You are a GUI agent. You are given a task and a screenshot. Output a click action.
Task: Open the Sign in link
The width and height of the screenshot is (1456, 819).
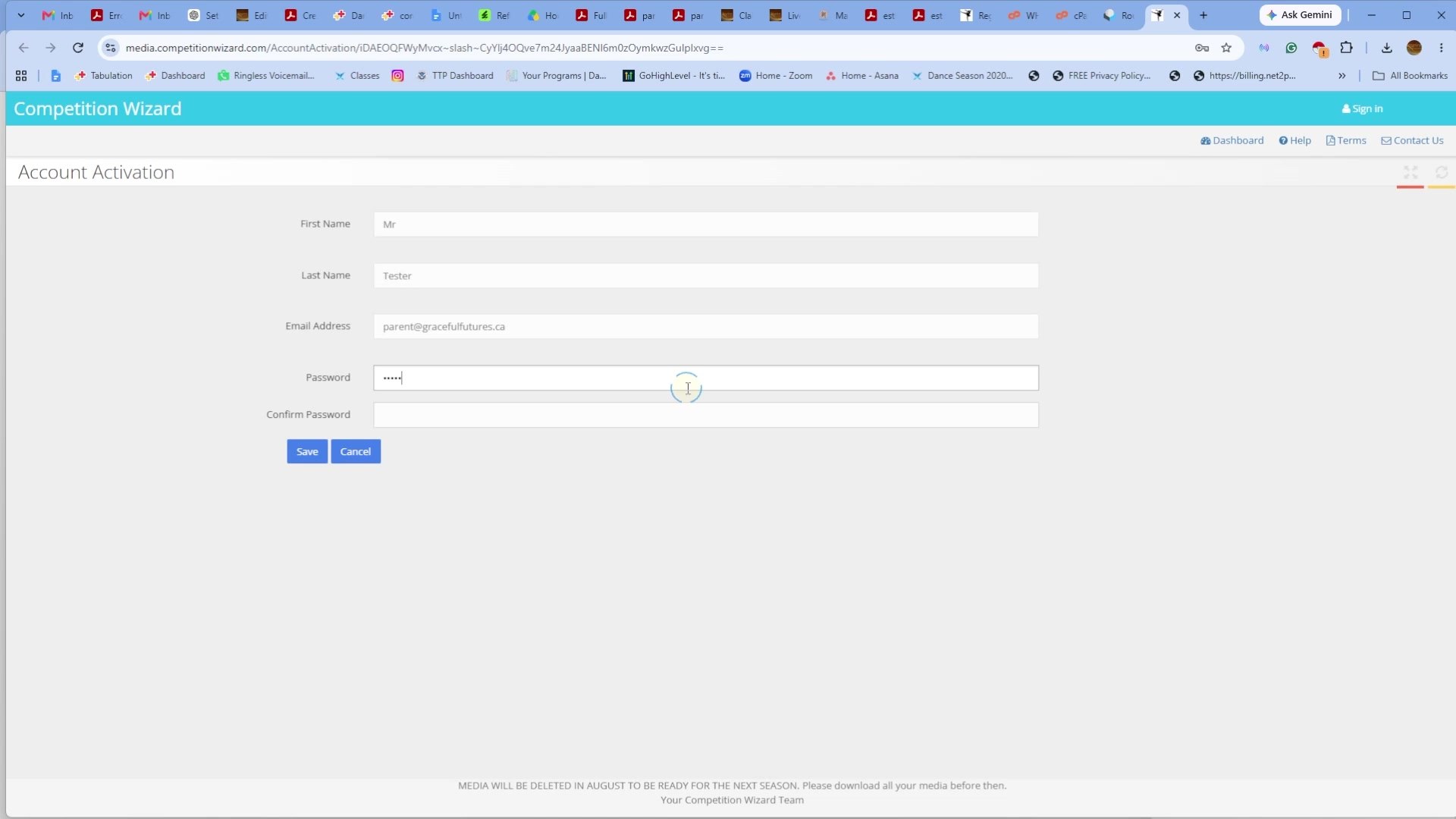tap(1363, 108)
